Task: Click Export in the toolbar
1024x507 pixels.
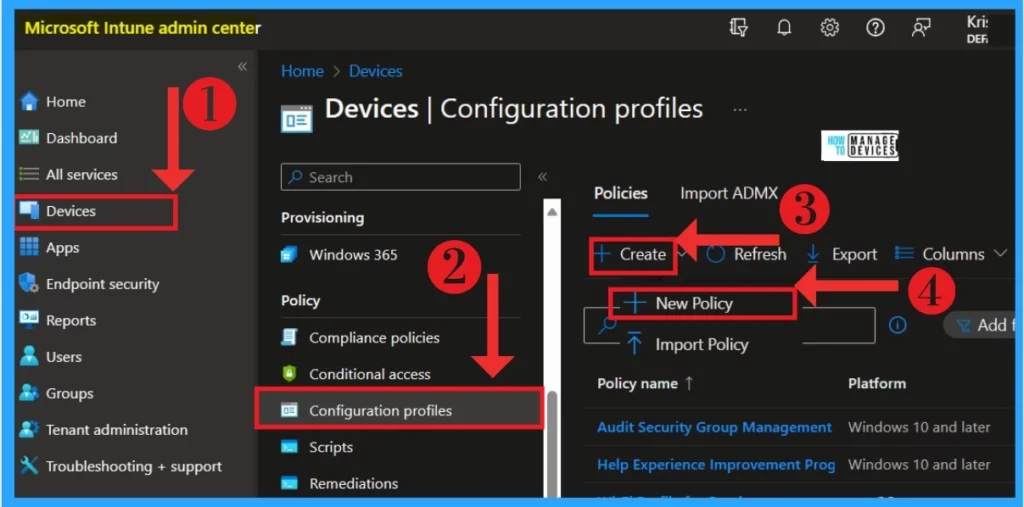Action: coord(842,254)
